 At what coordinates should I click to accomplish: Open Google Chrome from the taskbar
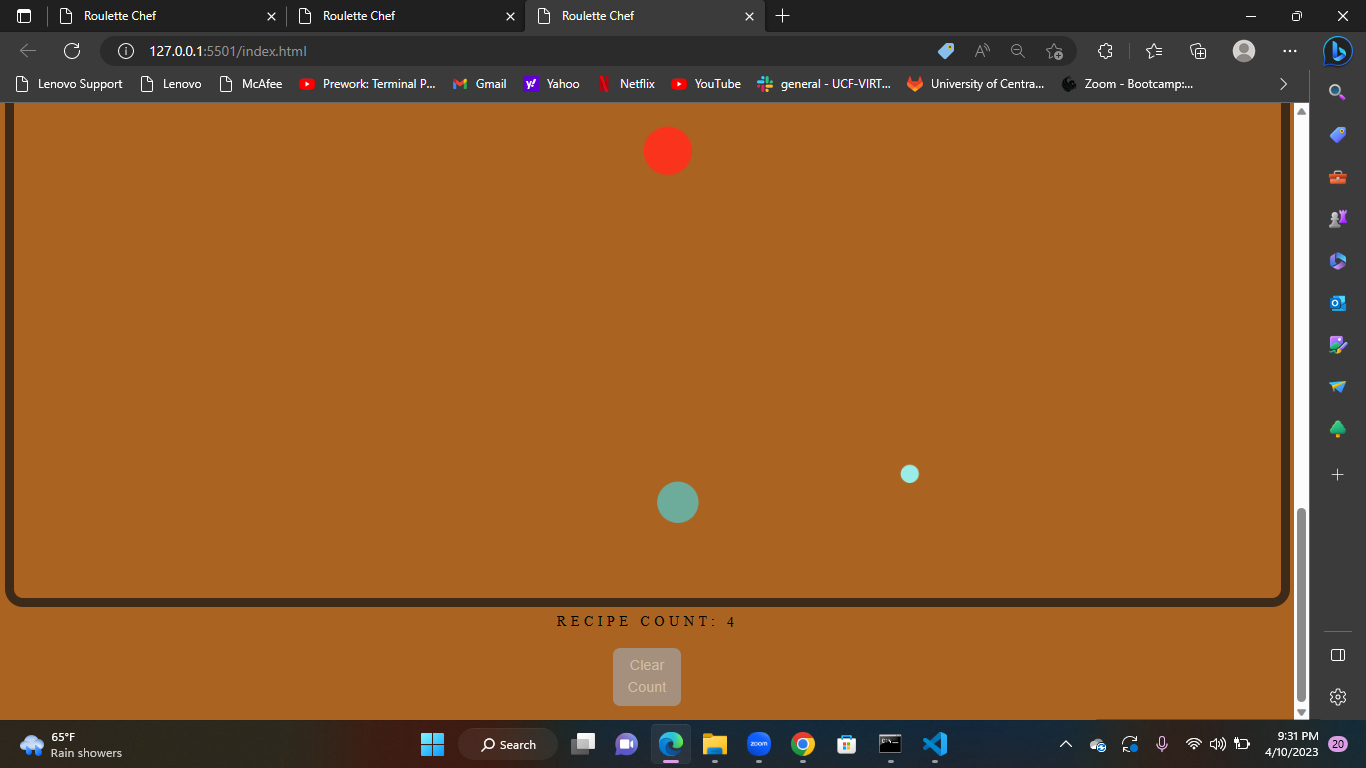802,744
